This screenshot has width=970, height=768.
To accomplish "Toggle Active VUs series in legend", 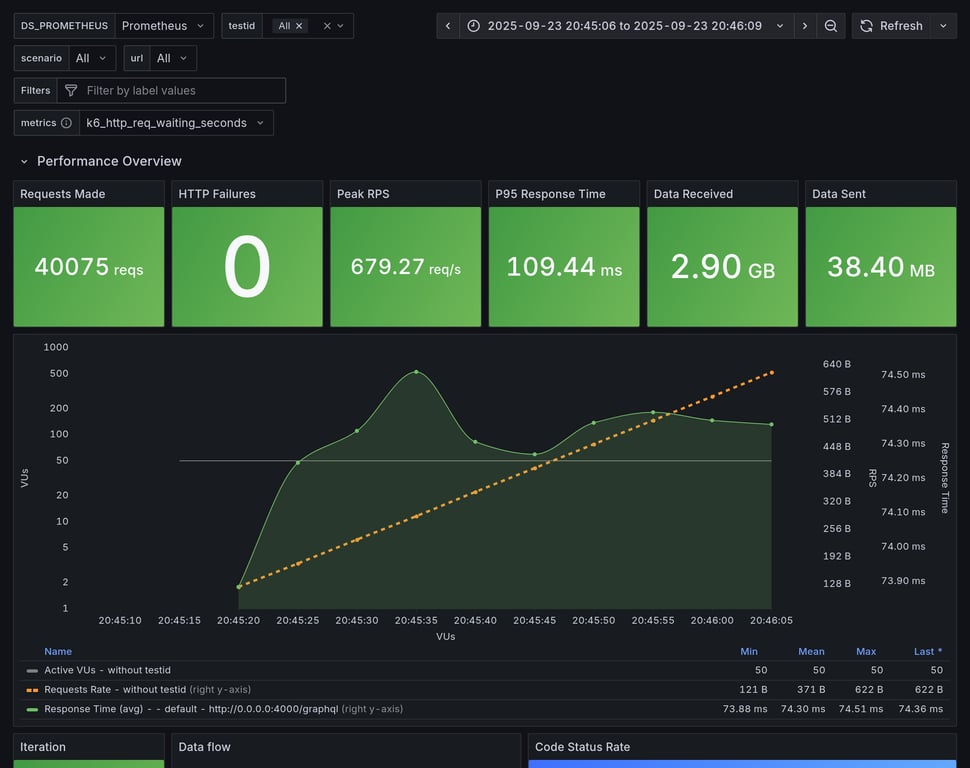I will click(107, 670).
